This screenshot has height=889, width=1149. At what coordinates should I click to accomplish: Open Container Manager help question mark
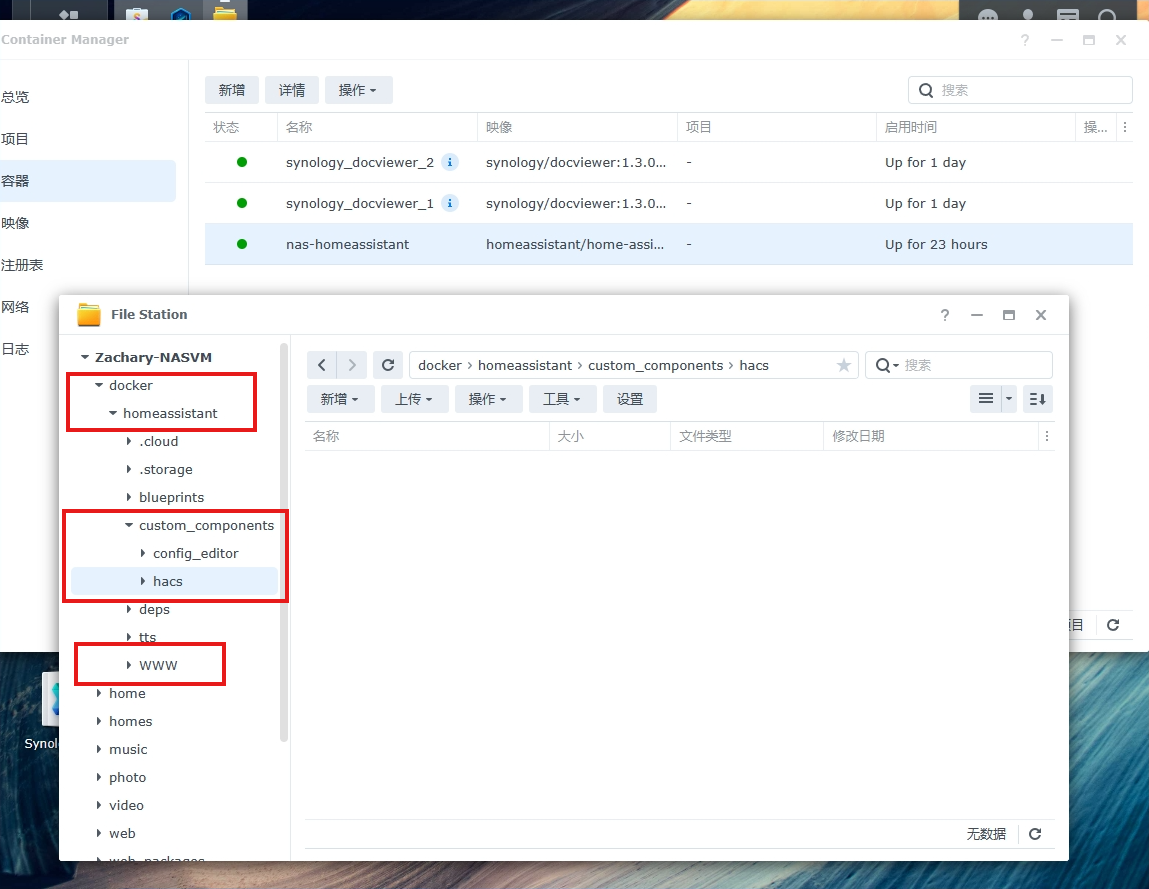(1024, 40)
